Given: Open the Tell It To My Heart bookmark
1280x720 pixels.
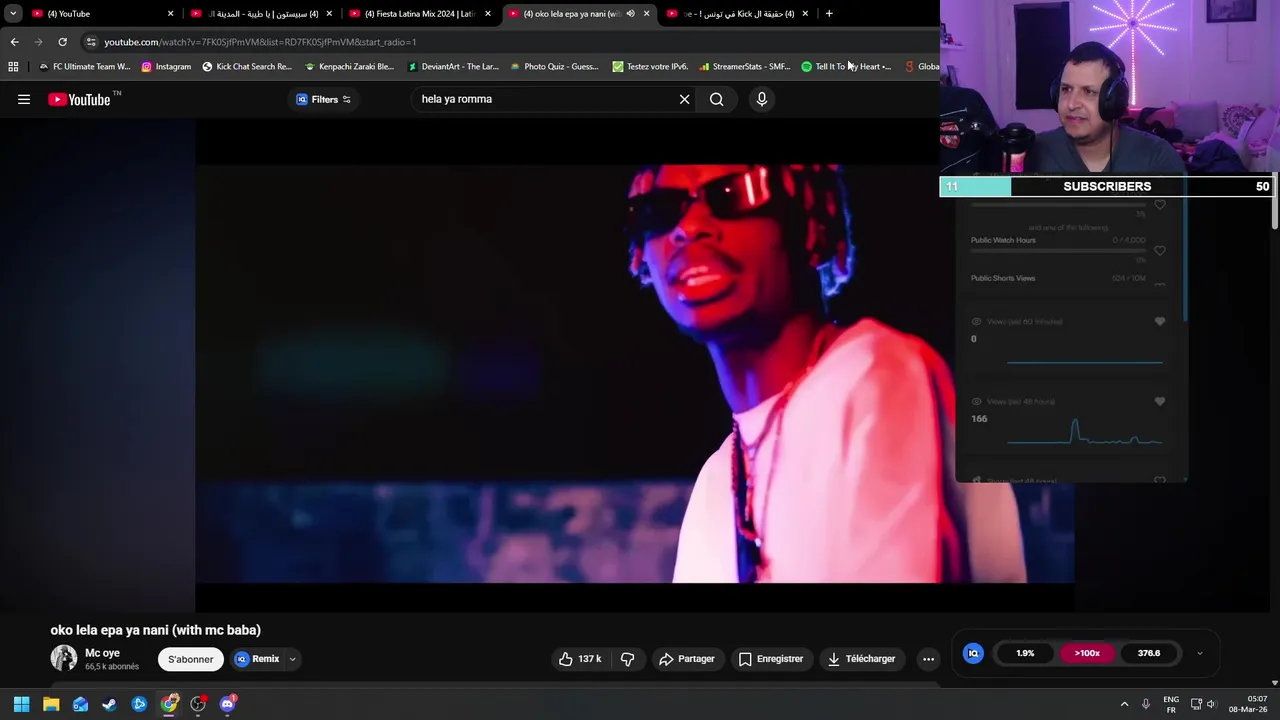Looking at the screenshot, I should click(846, 67).
